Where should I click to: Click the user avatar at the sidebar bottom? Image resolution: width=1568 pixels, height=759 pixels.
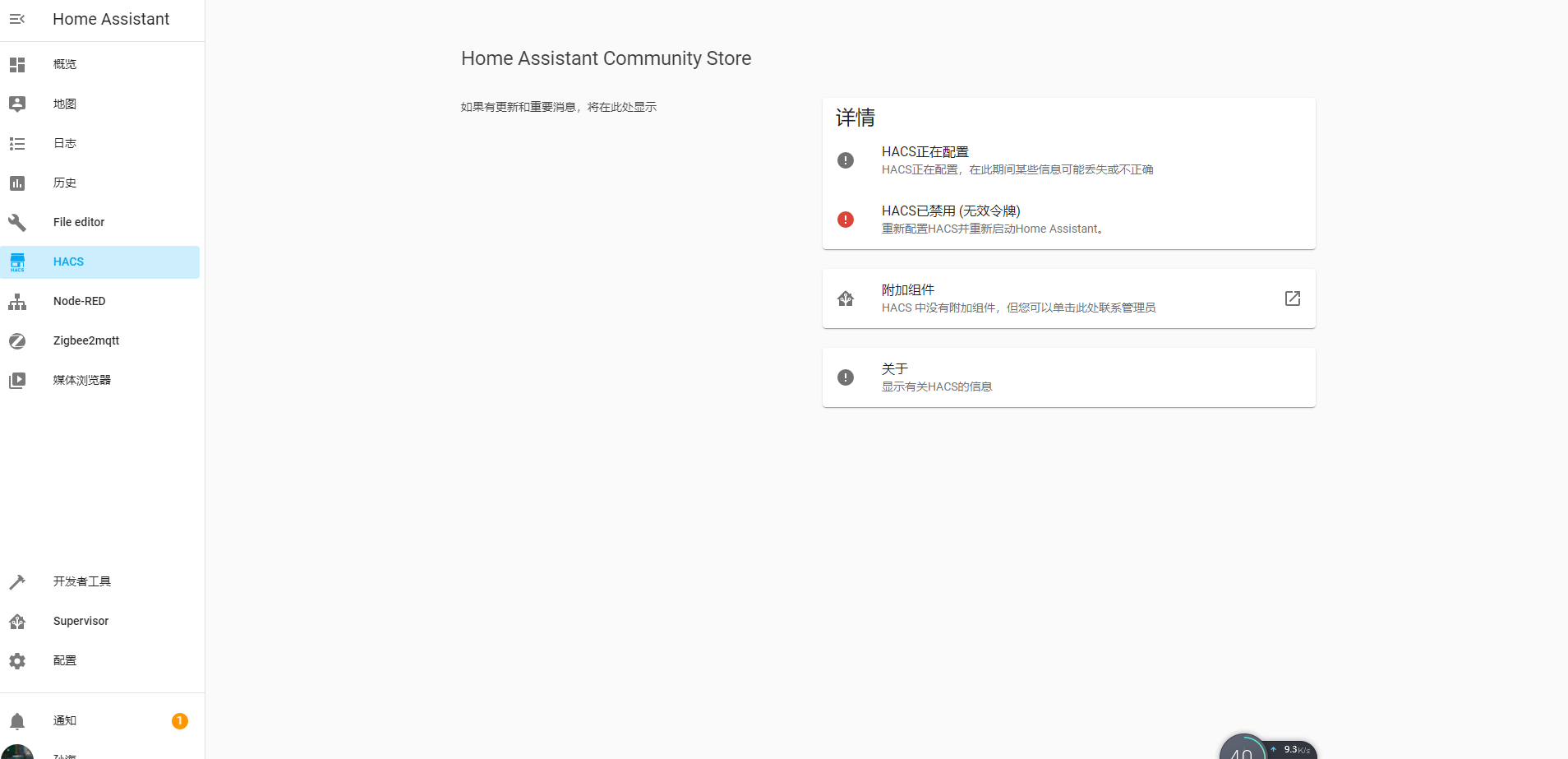pyautogui.click(x=17, y=752)
